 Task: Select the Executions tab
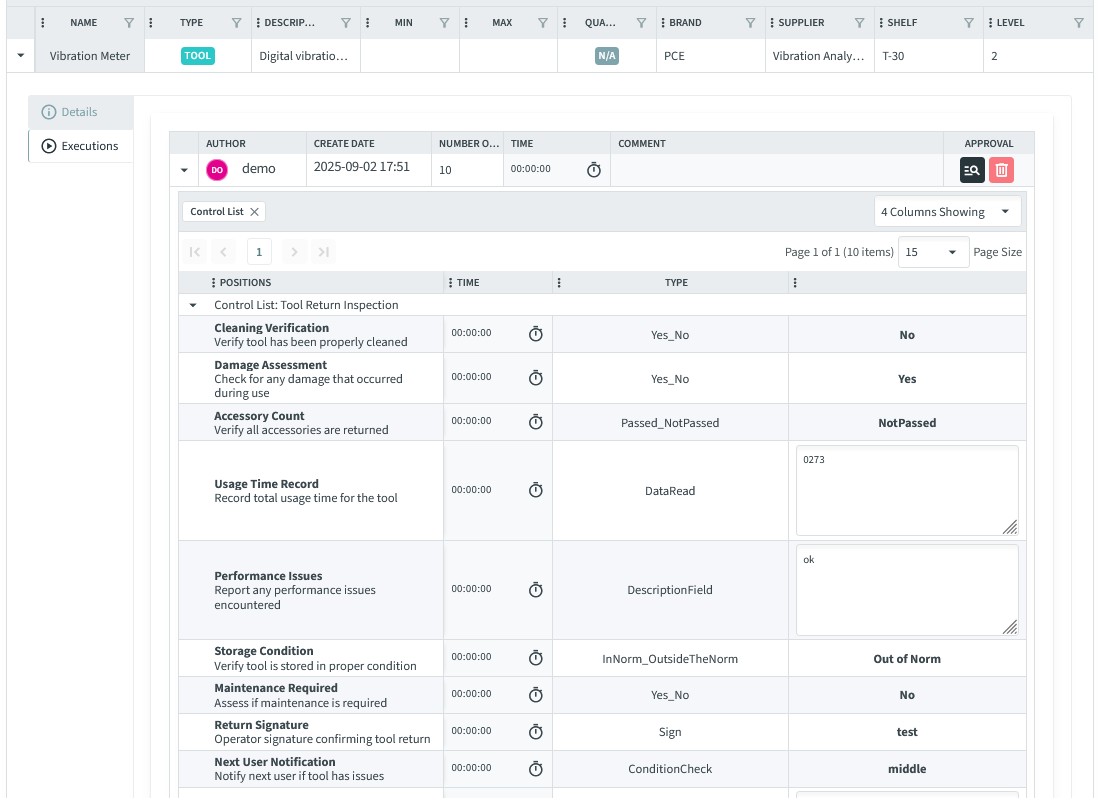(x=80, y=146)
